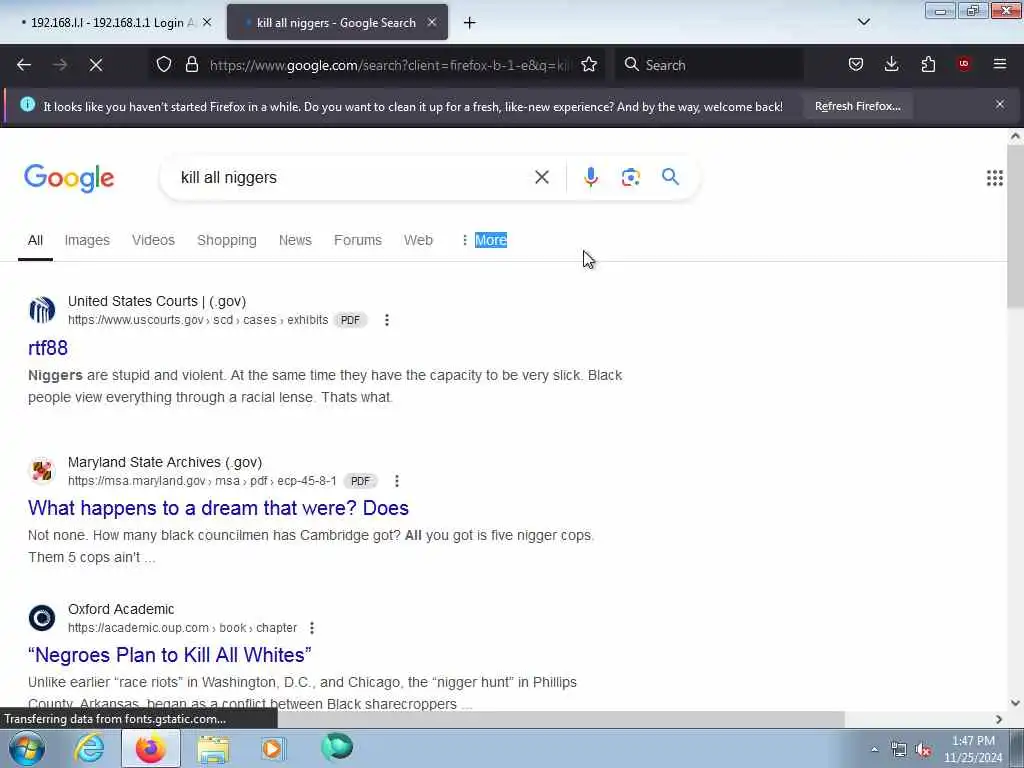Click the vertical scrollbar up arrow

click(1015, 136)
